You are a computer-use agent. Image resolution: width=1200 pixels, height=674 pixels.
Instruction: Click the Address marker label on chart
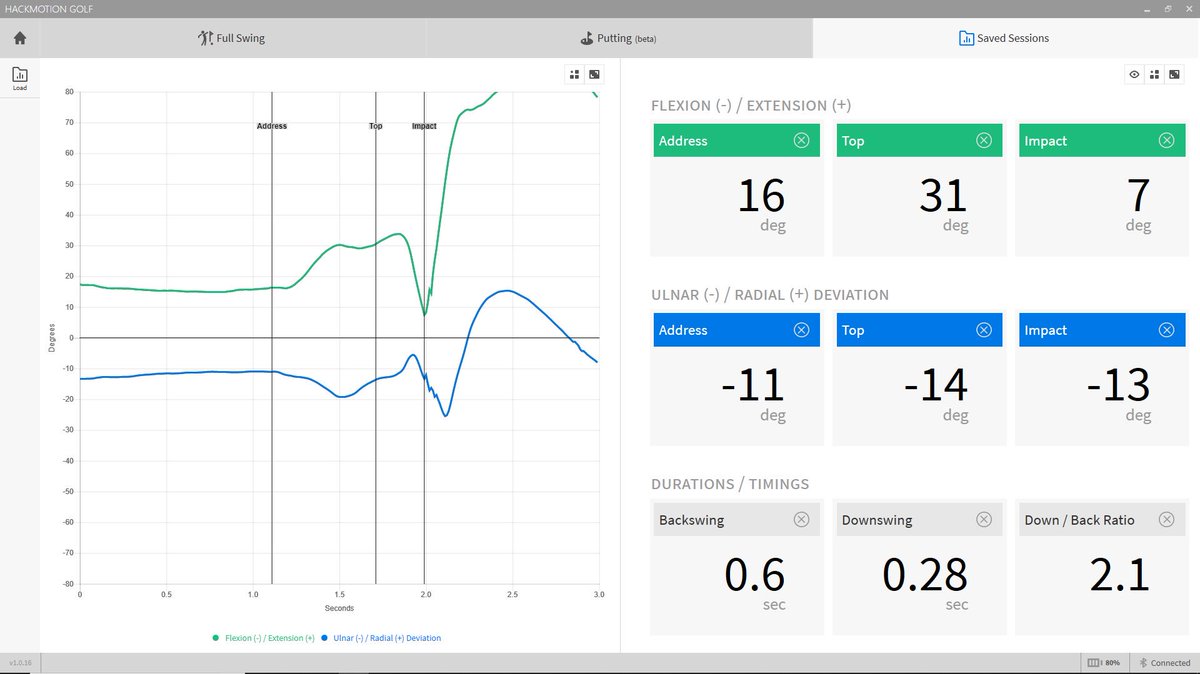coord(271,126)
